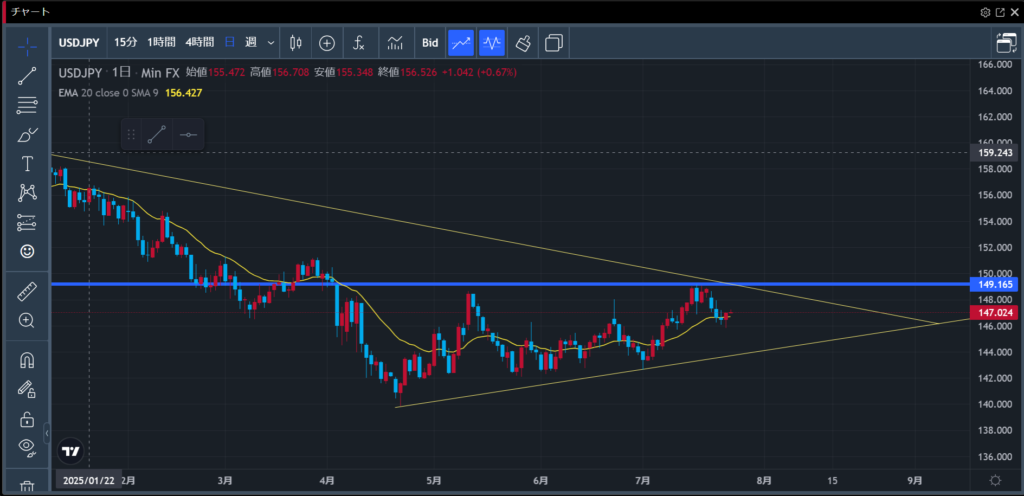Select the horizontal line in floating toolbar
The image size is (1024, 496).
pos(188,134)
